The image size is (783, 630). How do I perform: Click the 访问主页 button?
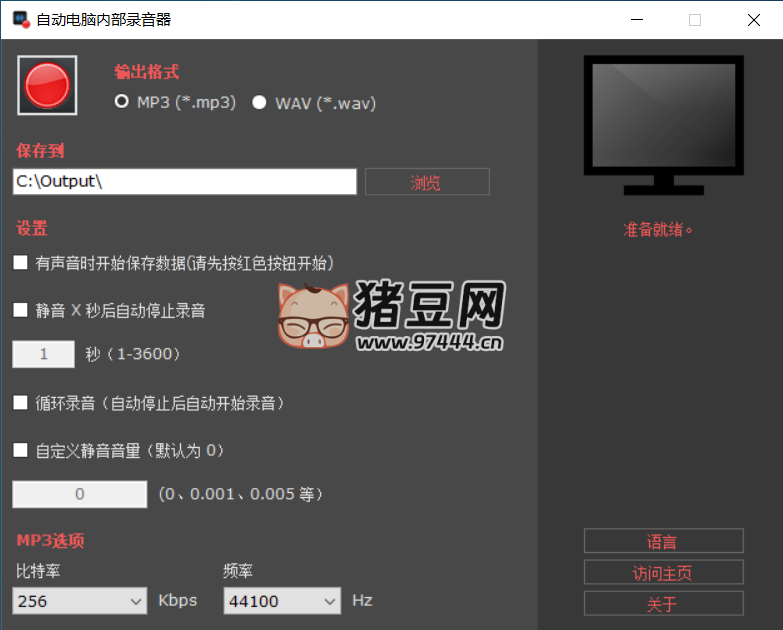coord(663,572)
